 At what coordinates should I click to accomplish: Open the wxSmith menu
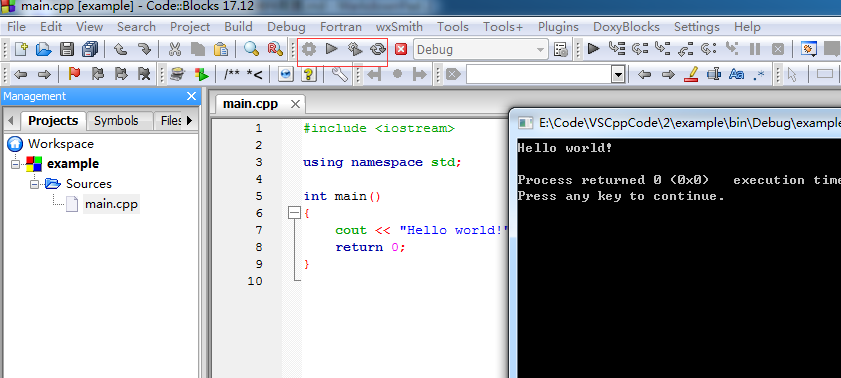(399, 27)
